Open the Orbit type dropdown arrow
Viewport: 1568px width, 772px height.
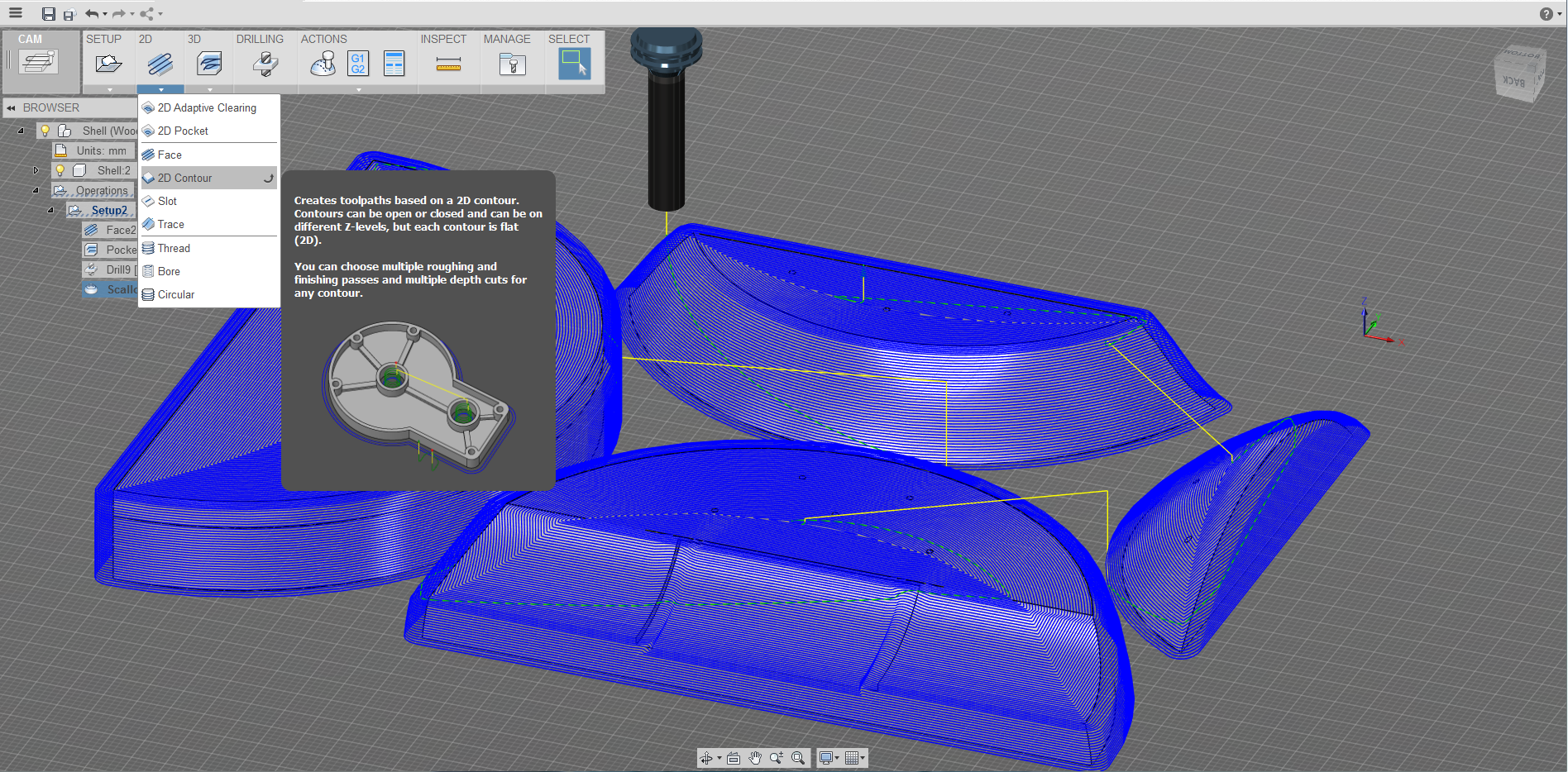click(x=719, y=758)
